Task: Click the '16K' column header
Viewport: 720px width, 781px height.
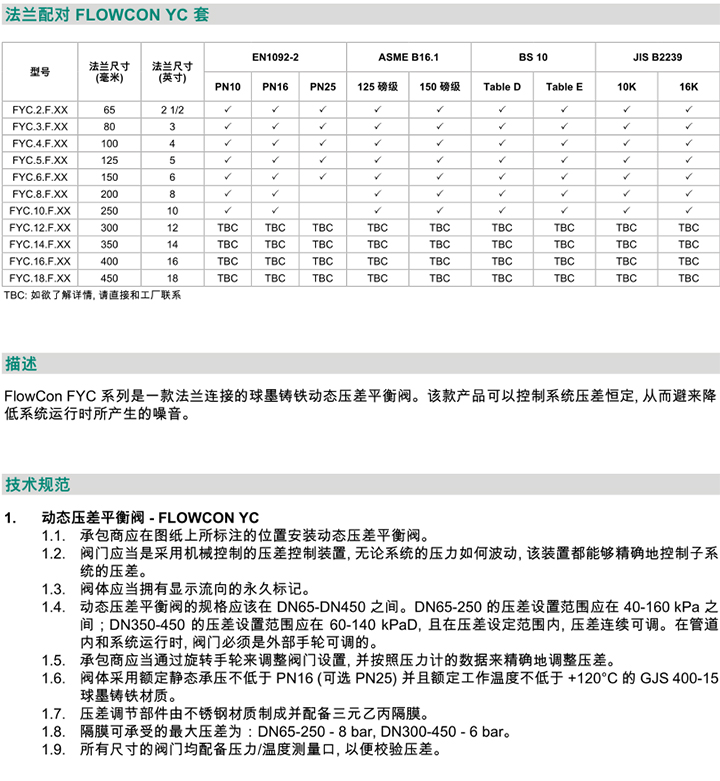Action: [x=689, y=87]
